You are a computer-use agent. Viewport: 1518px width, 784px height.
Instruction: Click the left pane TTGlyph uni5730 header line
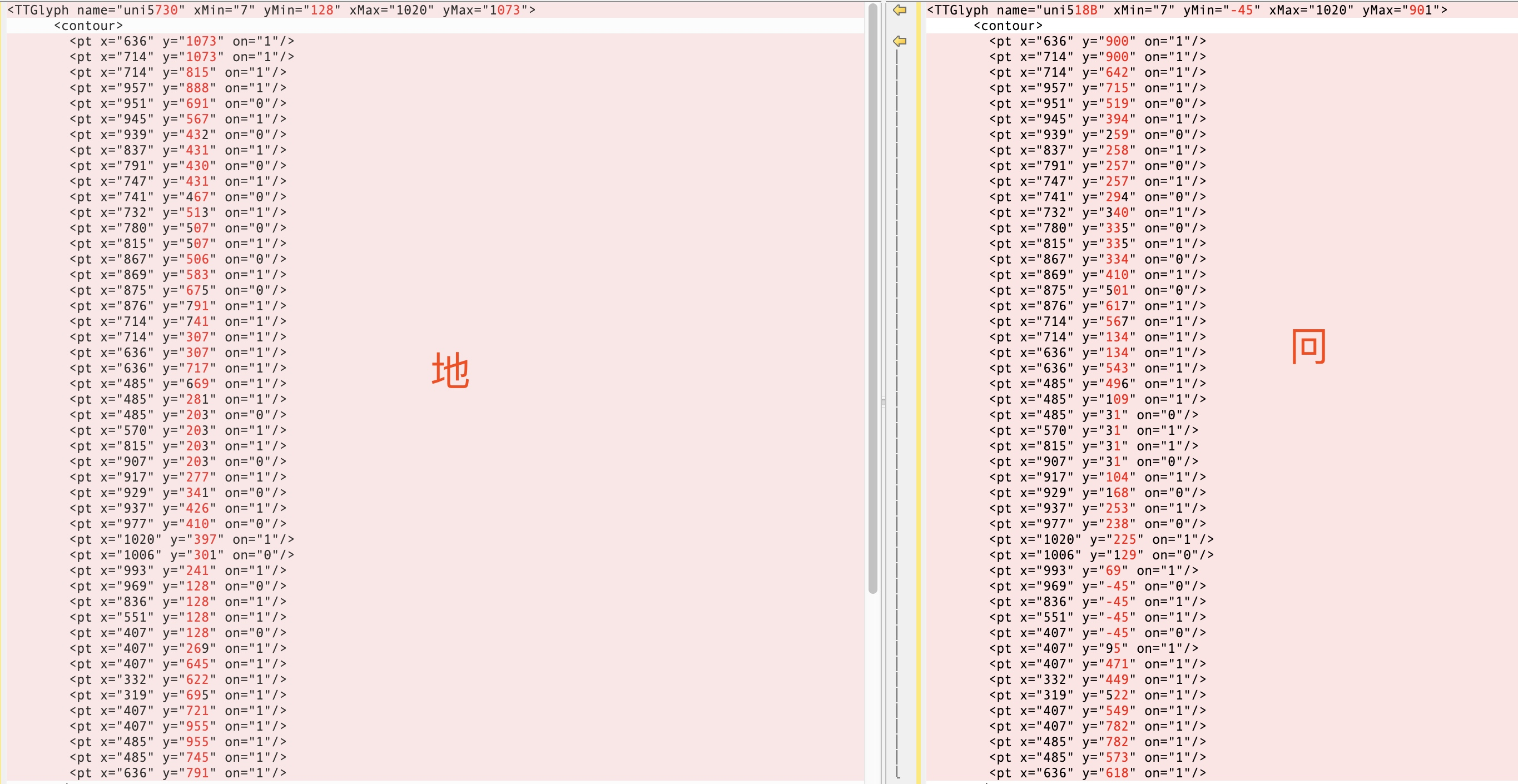point(271,10)
